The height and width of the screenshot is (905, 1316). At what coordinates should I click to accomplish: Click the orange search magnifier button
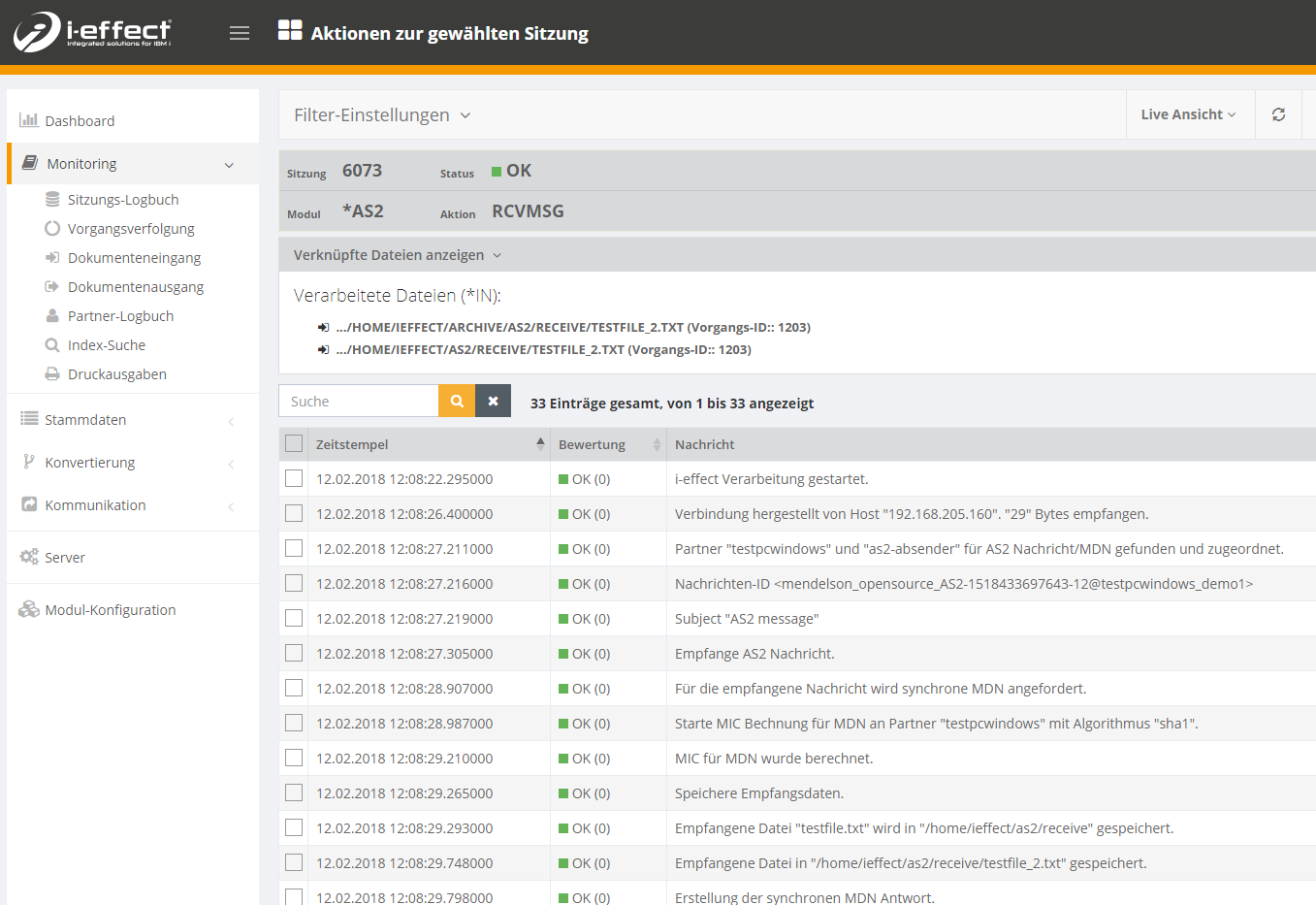[457, 401]
